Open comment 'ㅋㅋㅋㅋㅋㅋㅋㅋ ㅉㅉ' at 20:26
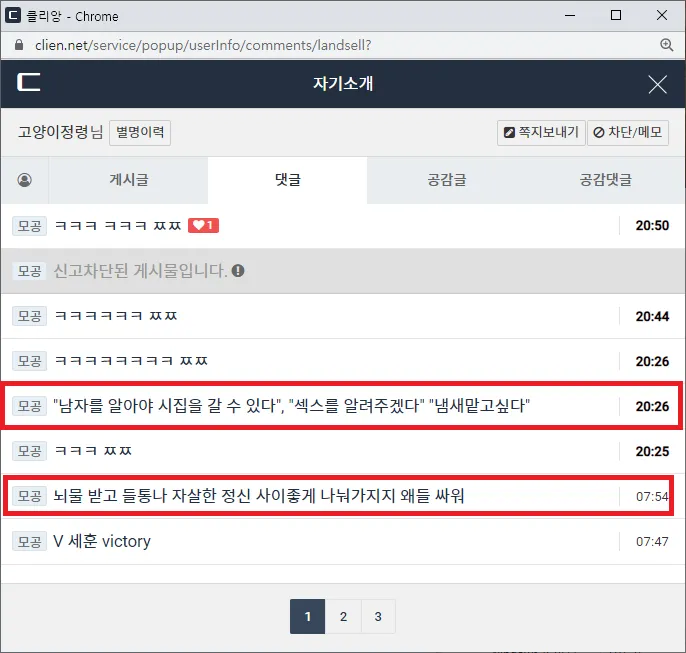The width and height of the screenshot is (686, 653). coord(131,361)
